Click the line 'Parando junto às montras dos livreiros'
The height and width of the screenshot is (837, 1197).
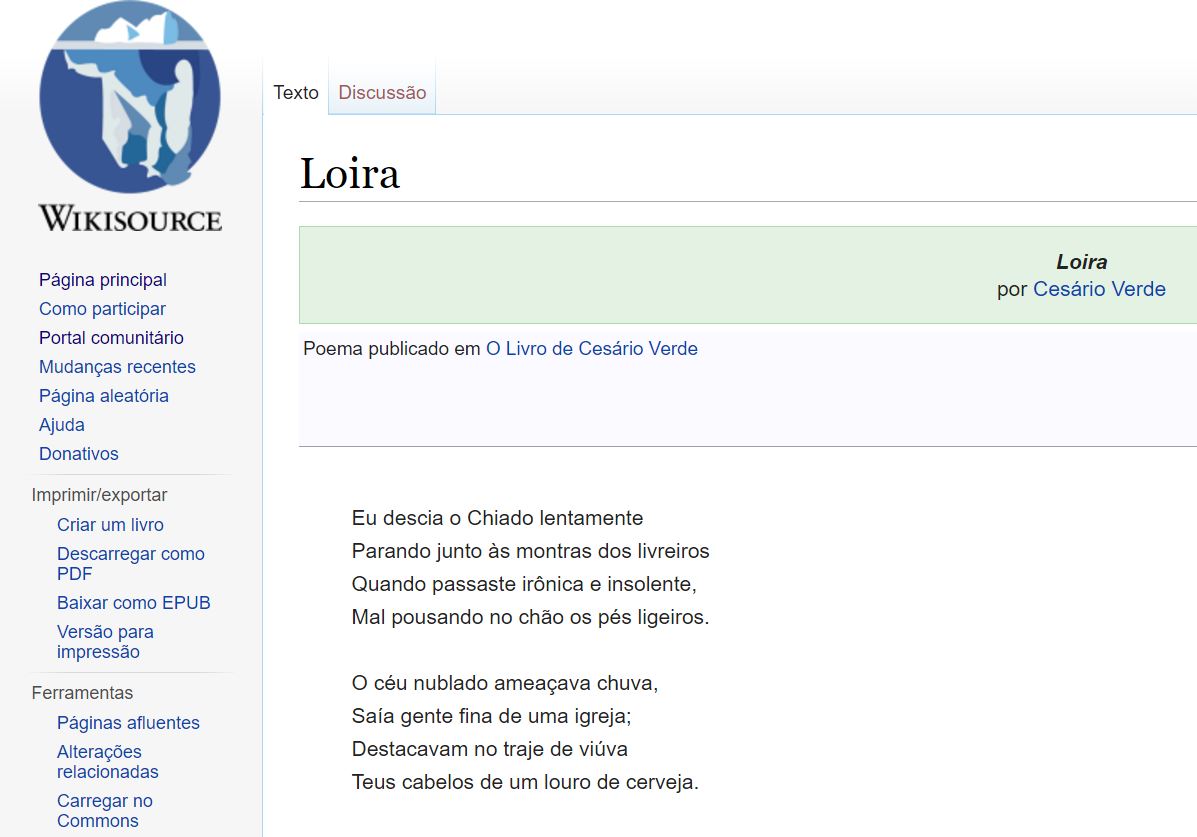[531, 551]
